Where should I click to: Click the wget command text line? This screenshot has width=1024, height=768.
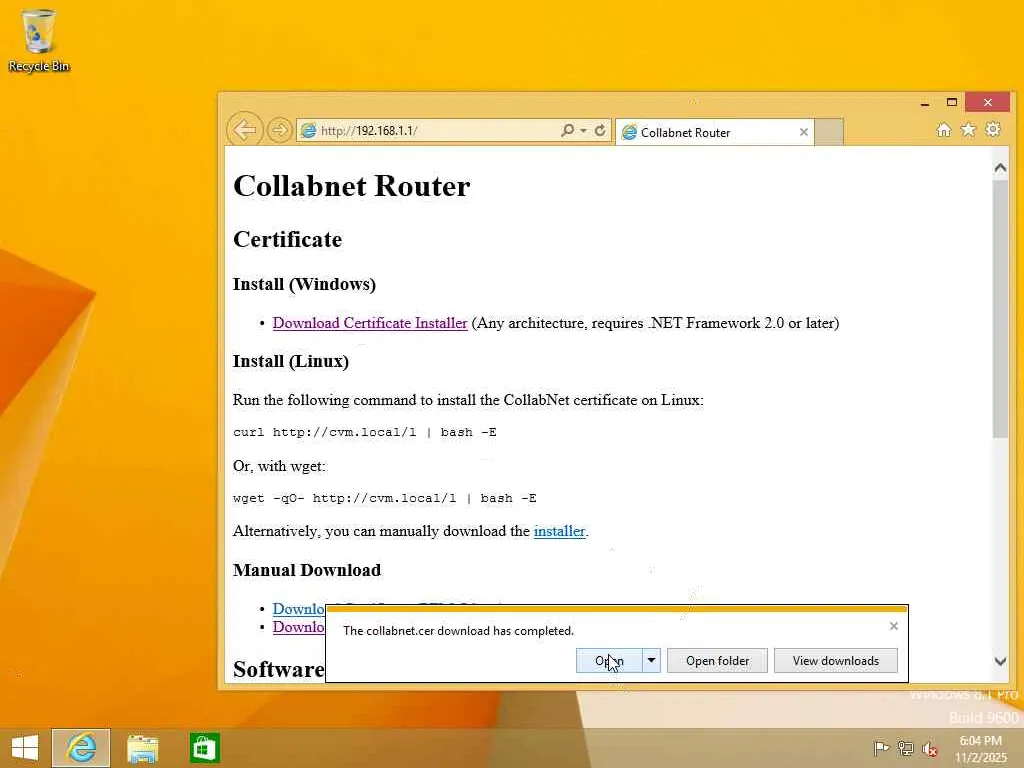(385, 498)
